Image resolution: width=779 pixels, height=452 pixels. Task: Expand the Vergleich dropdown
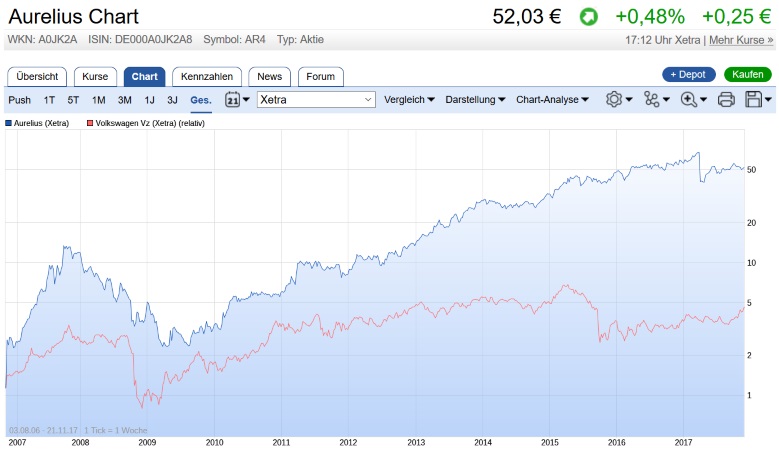[x=410, y=100]
